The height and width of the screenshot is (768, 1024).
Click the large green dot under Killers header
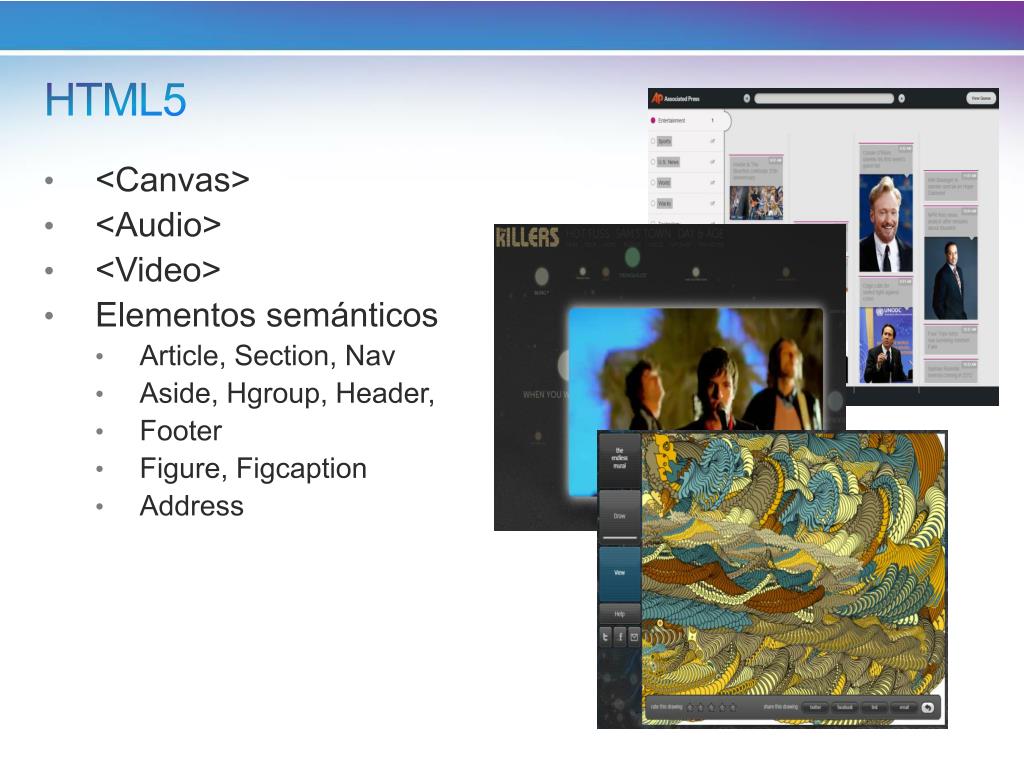(632, 257)
